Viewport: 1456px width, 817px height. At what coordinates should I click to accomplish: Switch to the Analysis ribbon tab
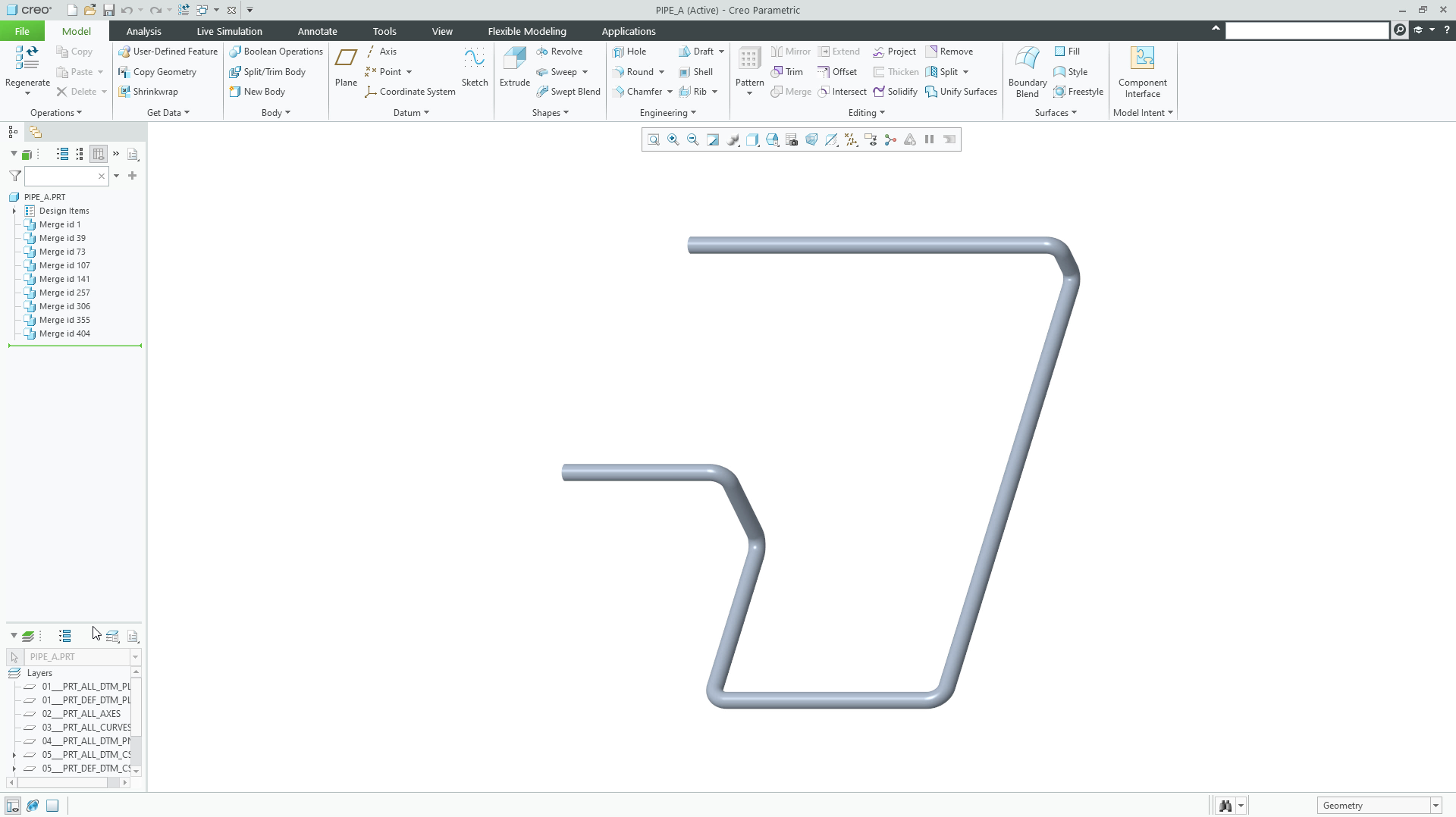(143, 31)
